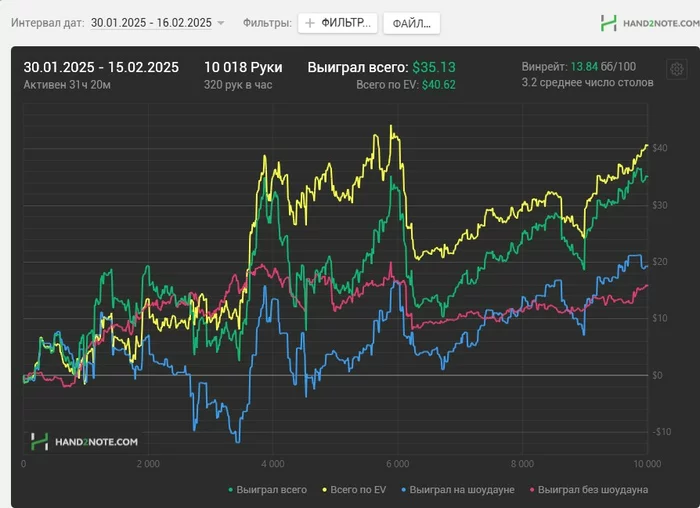Click the 30.01.2025 - 15.02.2025 chart heading
This screenshot has height=508, width=700.
click(101, 67)
